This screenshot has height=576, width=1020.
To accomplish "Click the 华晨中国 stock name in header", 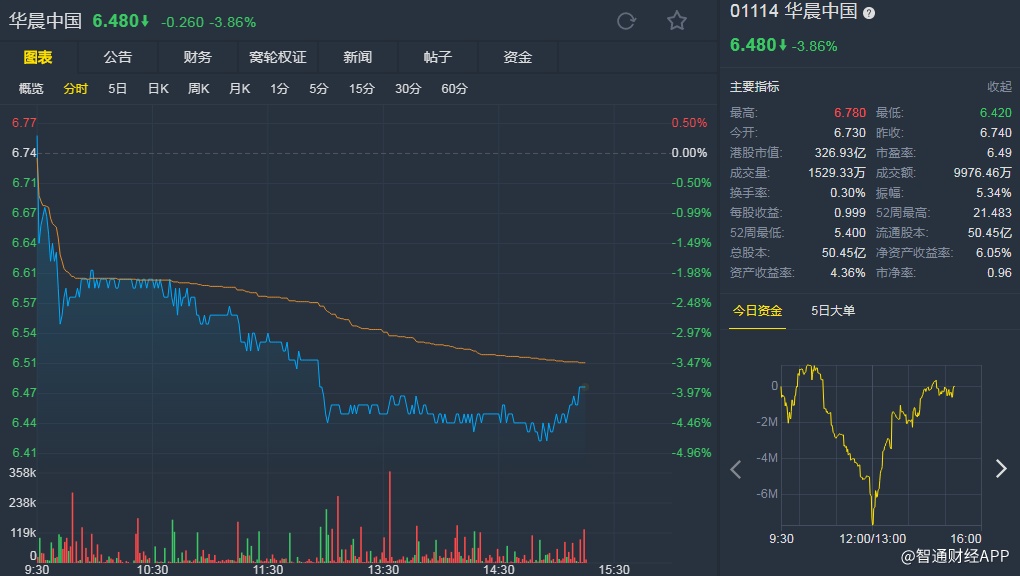I will pos(45,21).
